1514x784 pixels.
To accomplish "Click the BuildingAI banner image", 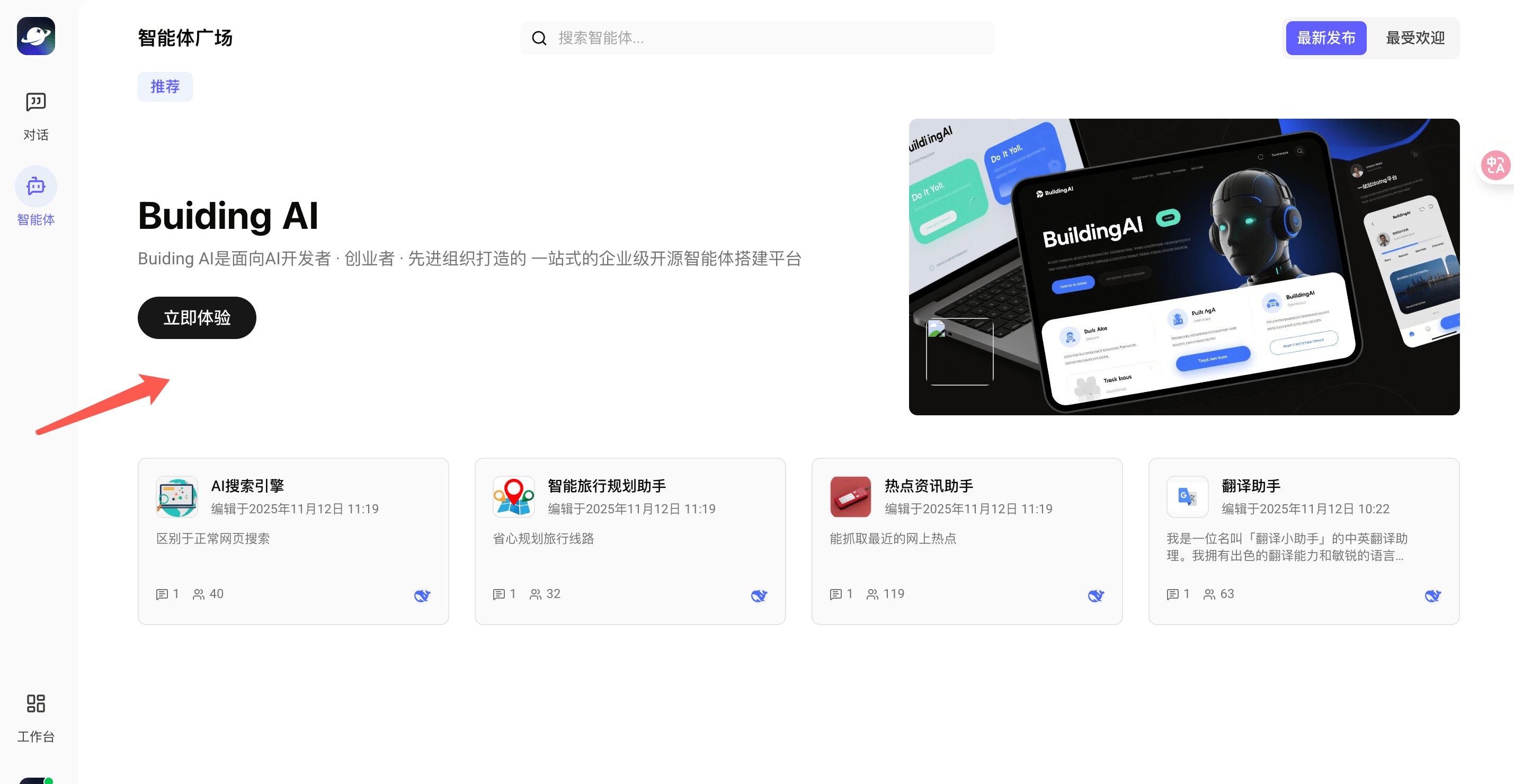I will coord(1183,267).
